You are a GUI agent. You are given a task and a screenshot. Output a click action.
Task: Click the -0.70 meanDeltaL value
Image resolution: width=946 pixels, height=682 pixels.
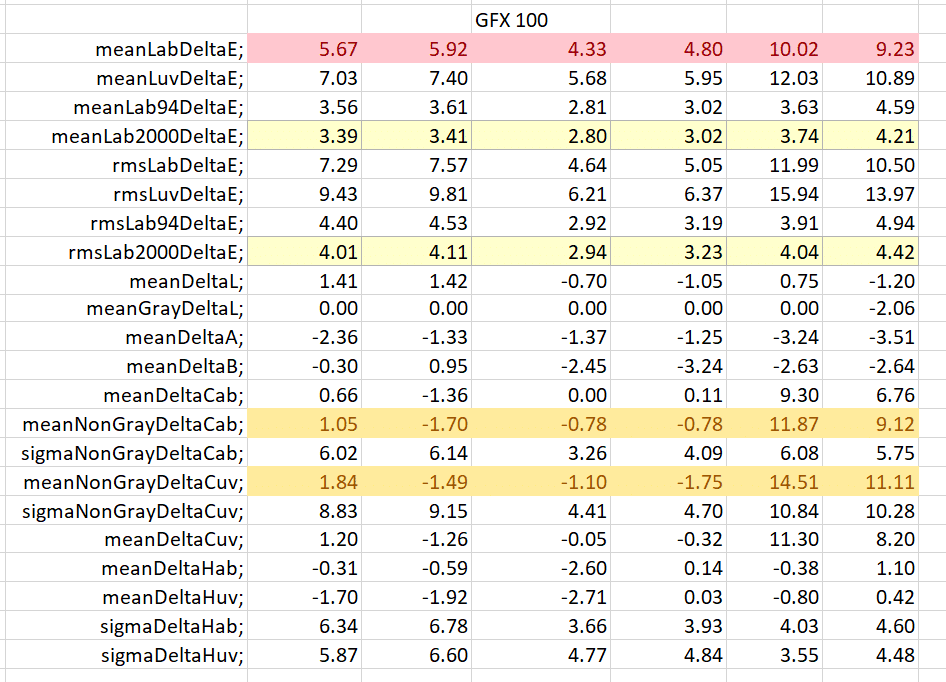click(583, 281)
